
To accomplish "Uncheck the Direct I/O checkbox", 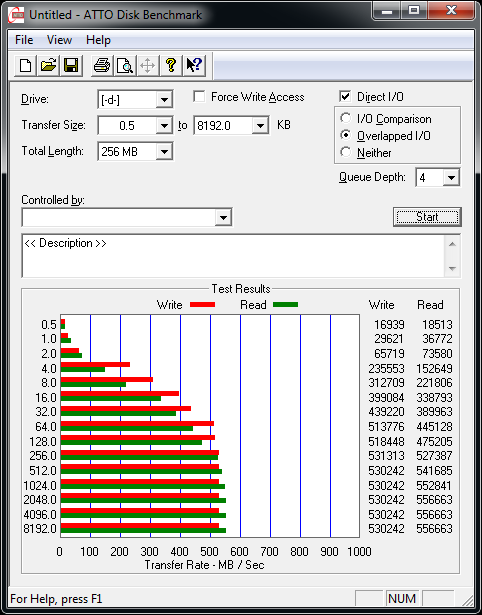I will [x=346, y=96].
